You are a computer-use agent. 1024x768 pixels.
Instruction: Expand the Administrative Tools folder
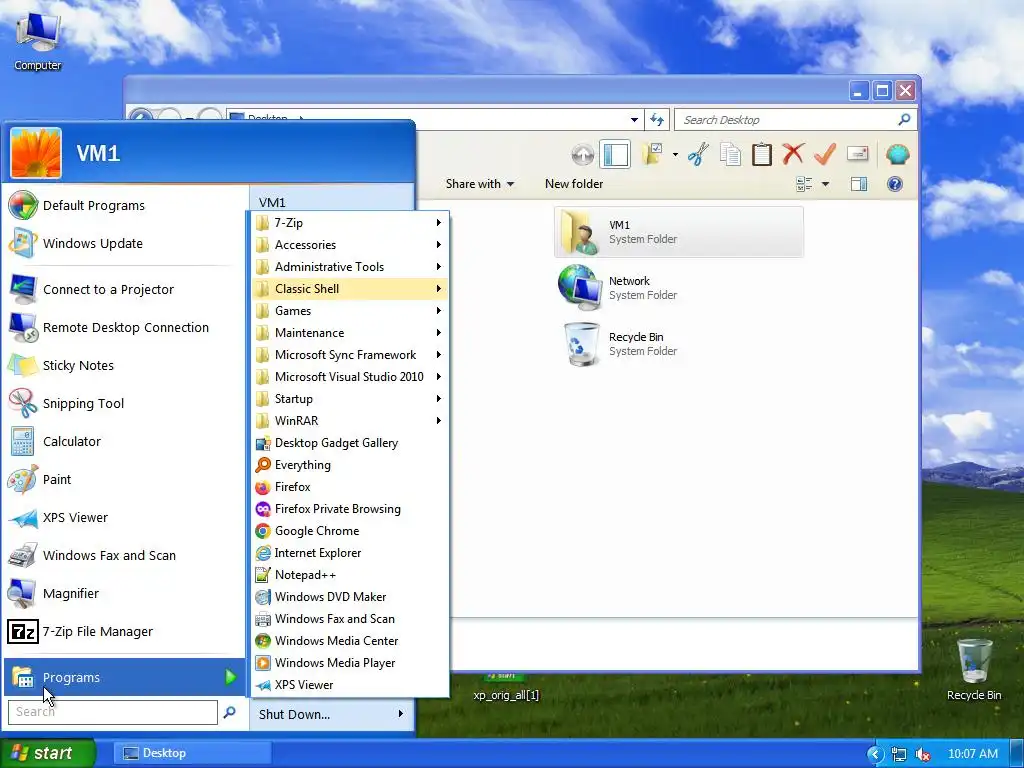click(x=350, y=266)
